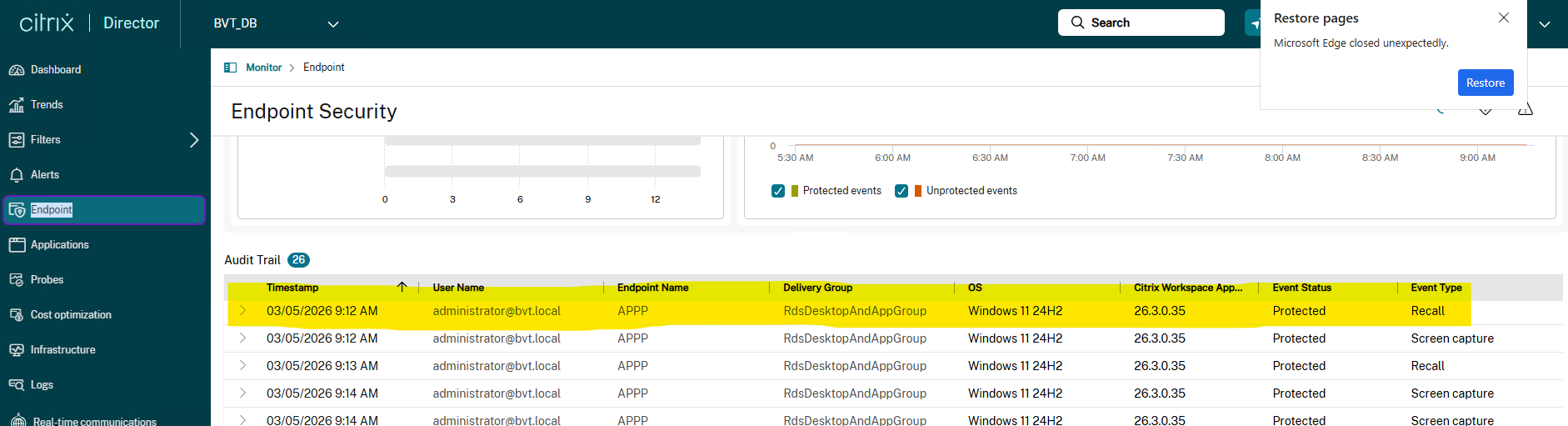Go to the Monitor breadcrumb link
The height and width of the screenshot is (426, 1568).
264,68
